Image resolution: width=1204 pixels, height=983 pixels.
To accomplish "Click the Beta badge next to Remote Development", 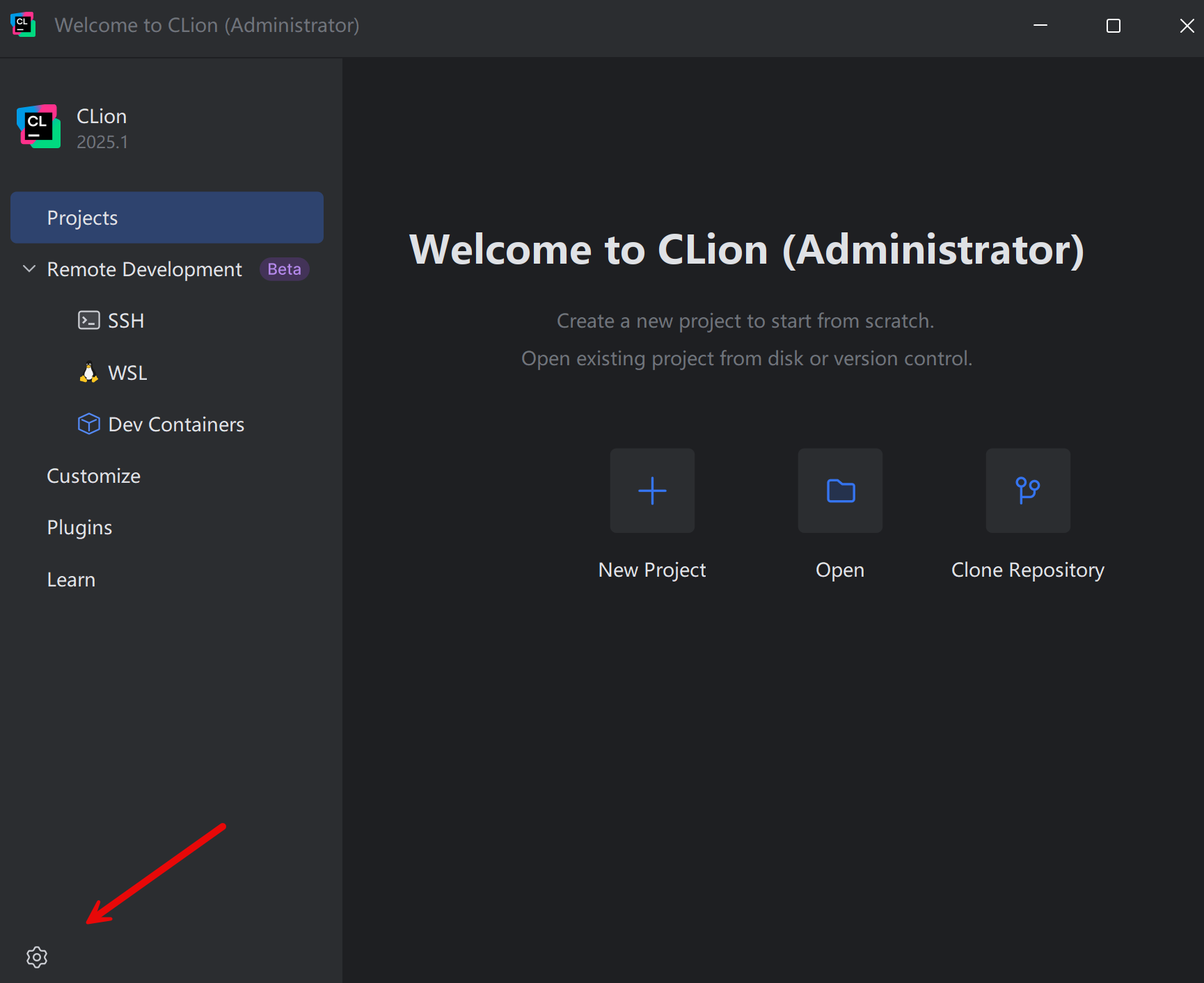I will coord(284,269).
